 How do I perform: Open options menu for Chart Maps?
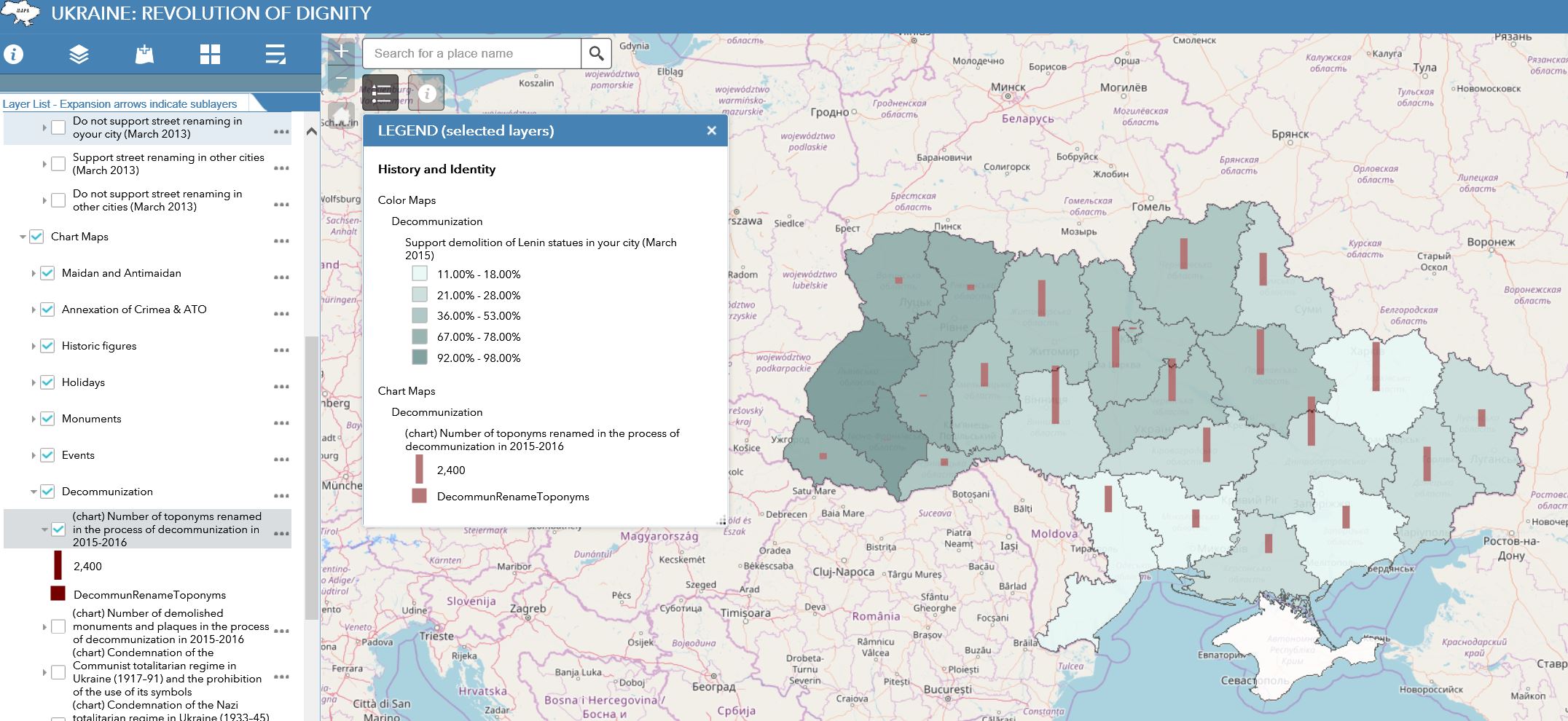pyautogui.click(x=281, y=241)
